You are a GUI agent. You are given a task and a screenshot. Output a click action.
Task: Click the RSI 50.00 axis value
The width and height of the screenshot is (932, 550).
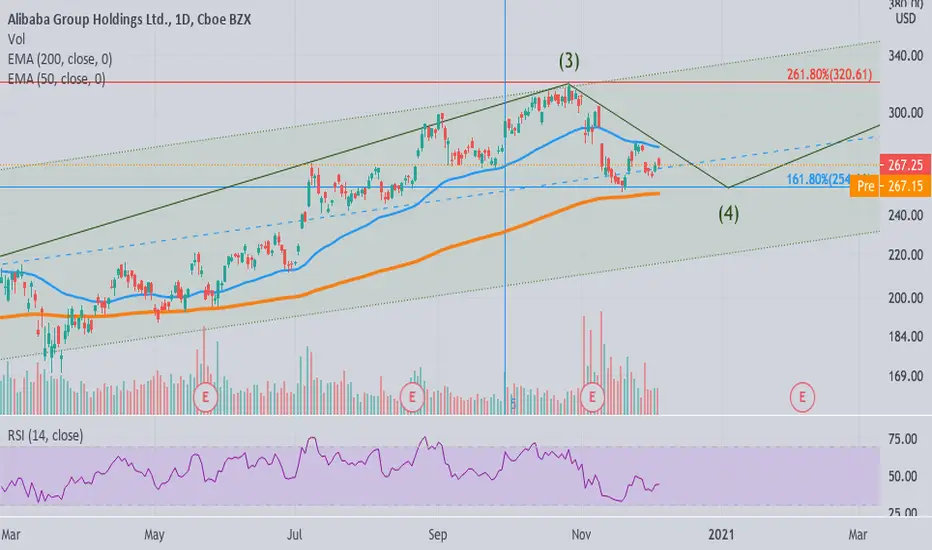pyautogui.click(x=902, y=476)
